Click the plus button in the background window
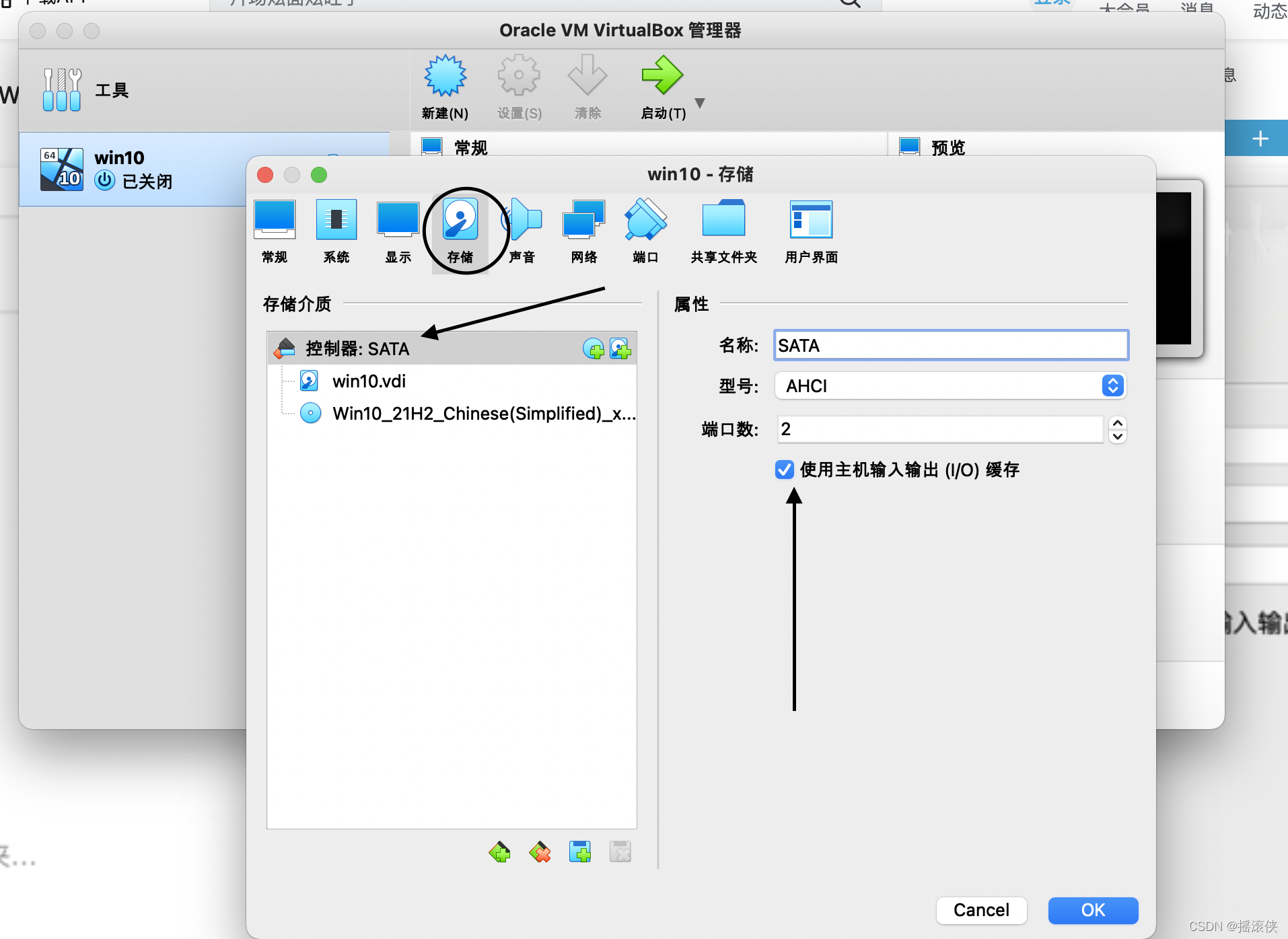Screen dimensions: 1288x939 [1260, 139]
